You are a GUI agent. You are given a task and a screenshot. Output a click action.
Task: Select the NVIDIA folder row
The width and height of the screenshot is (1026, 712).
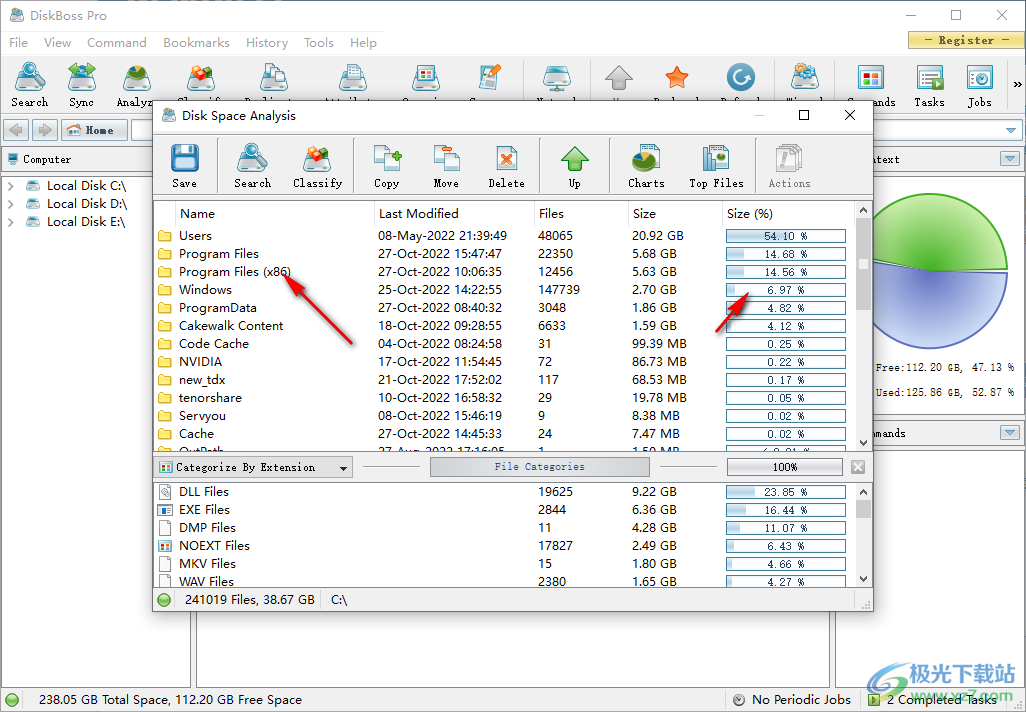504,362
